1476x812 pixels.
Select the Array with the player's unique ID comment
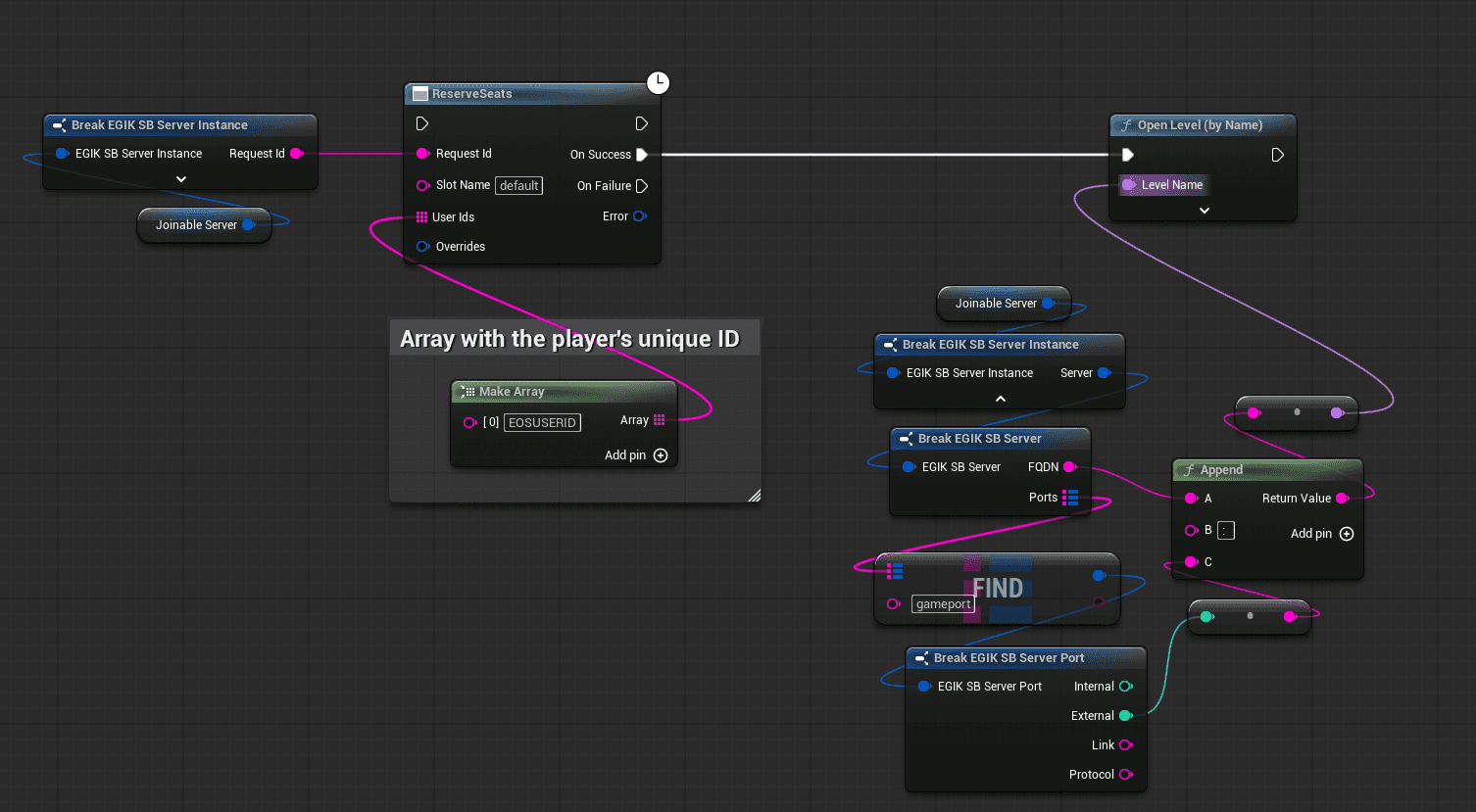coord(569,339)
